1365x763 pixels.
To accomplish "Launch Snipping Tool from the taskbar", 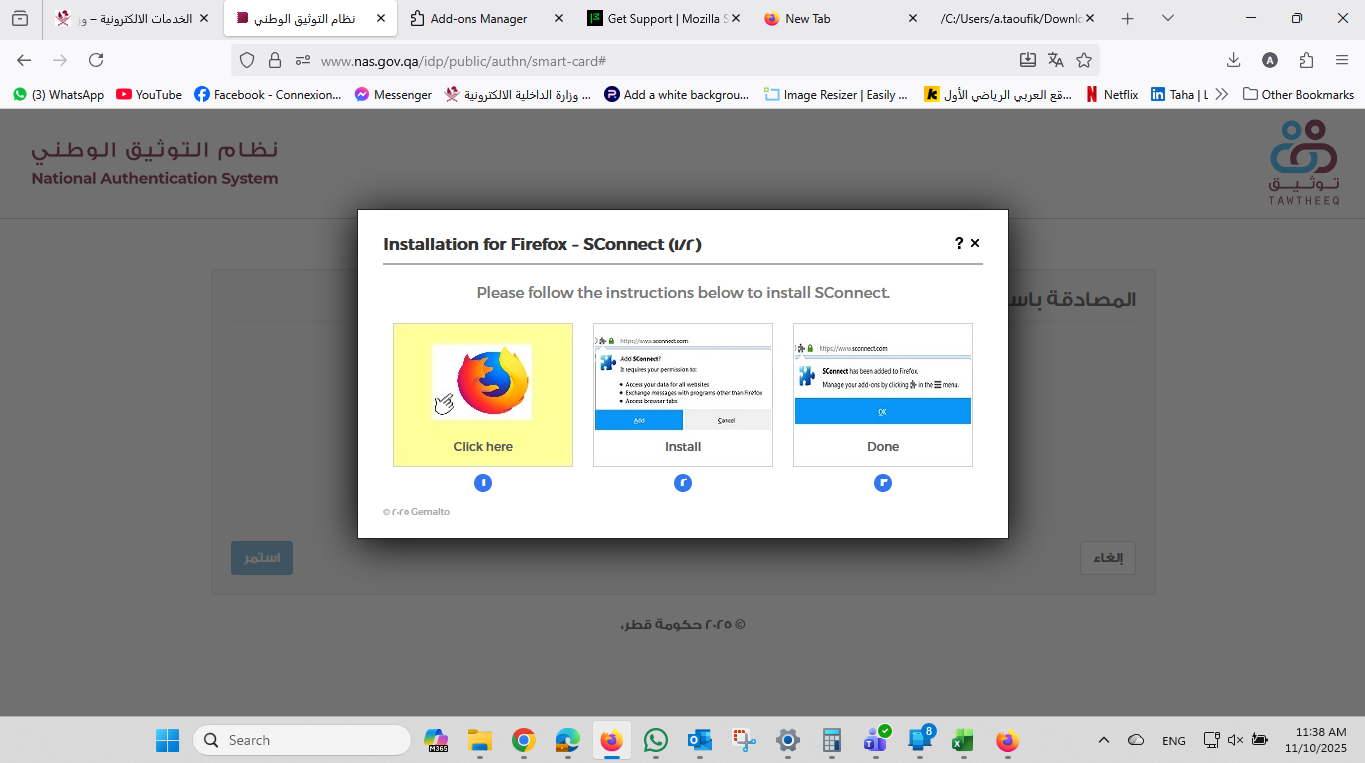I will [x=743, y=740].
